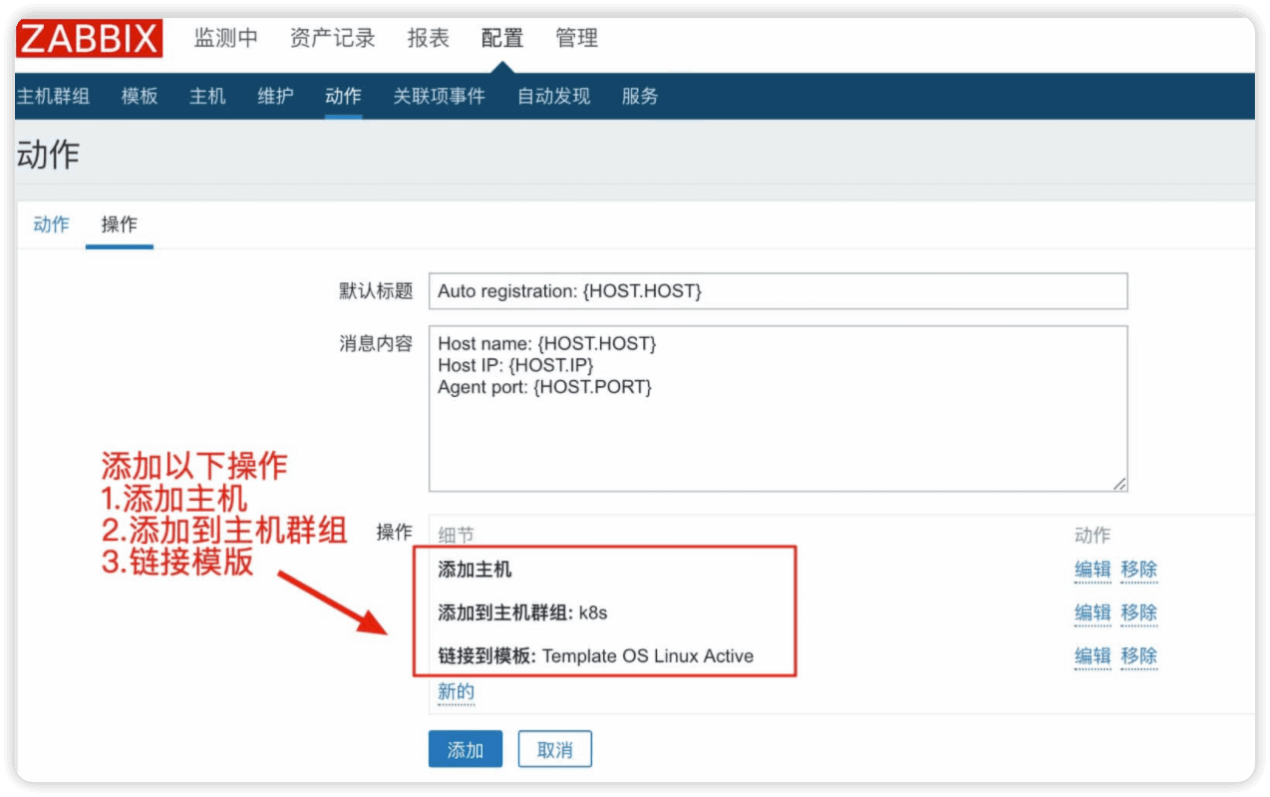The width and height of the screenshot is (1270, 797).
Task: Click the 动作 page heading
Action: tap(47, 154)
